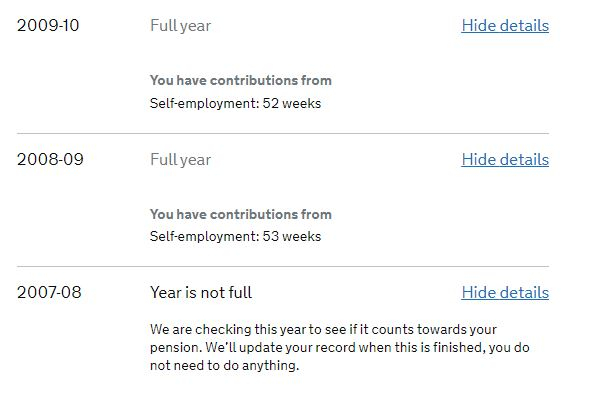
Task: Hide details for tax year 2009-10
Action: tap(505, 26)
